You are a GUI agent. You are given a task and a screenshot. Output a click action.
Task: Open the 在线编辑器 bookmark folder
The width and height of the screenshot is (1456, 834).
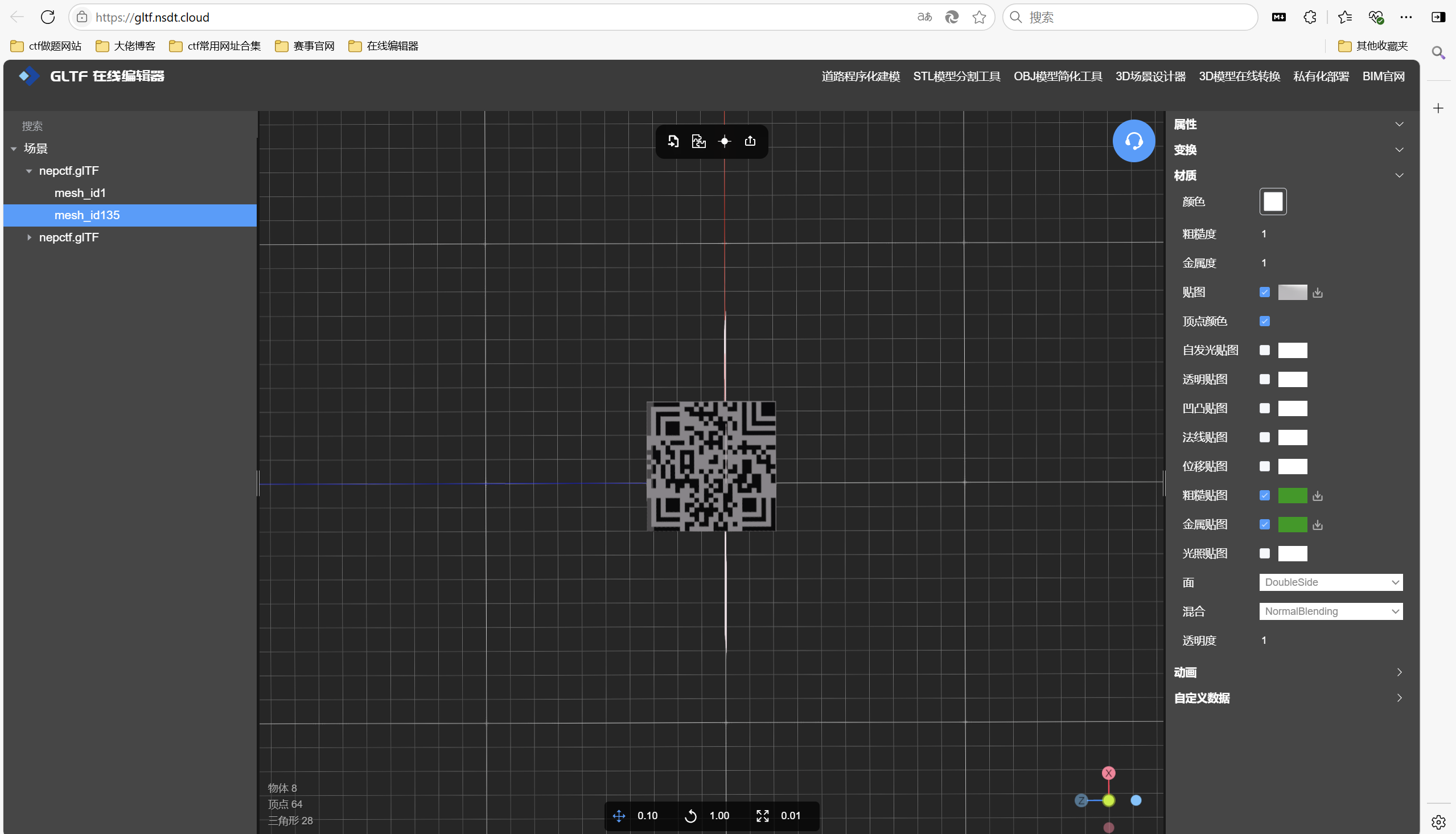[383, 46]
